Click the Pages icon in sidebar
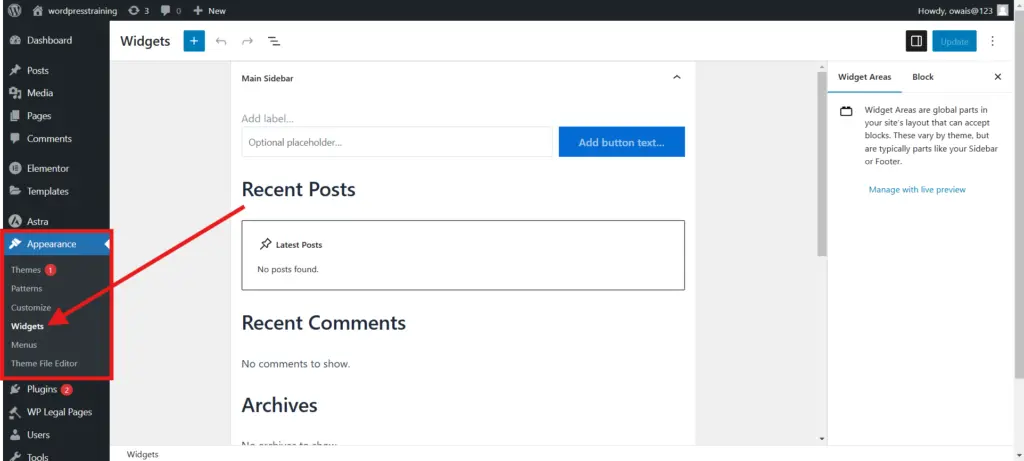The width and height of the screenshot is (1024, 461). pyautogui.click(x=15, y=116)
